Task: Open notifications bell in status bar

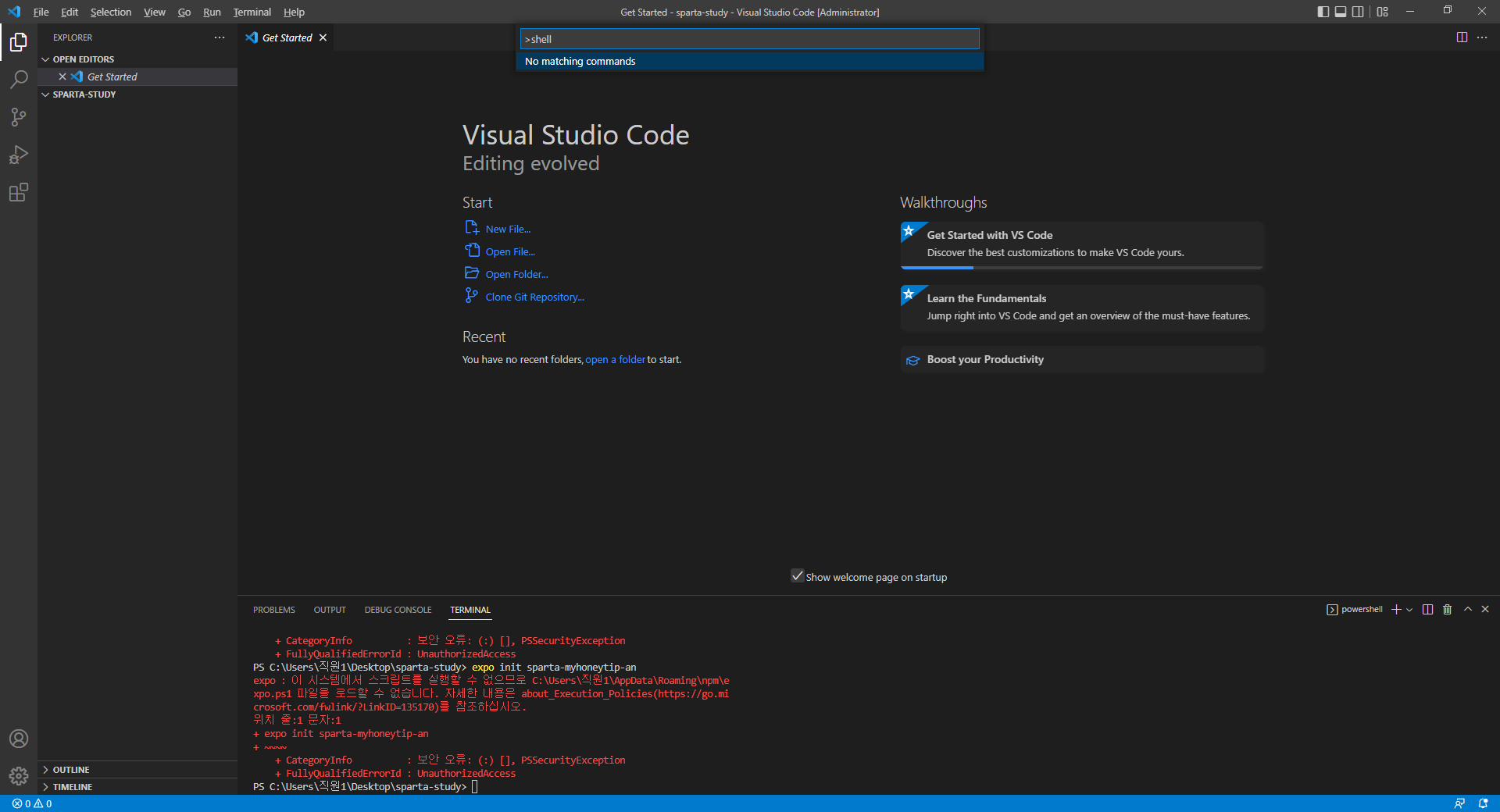Action: (x=1483, y=803)
